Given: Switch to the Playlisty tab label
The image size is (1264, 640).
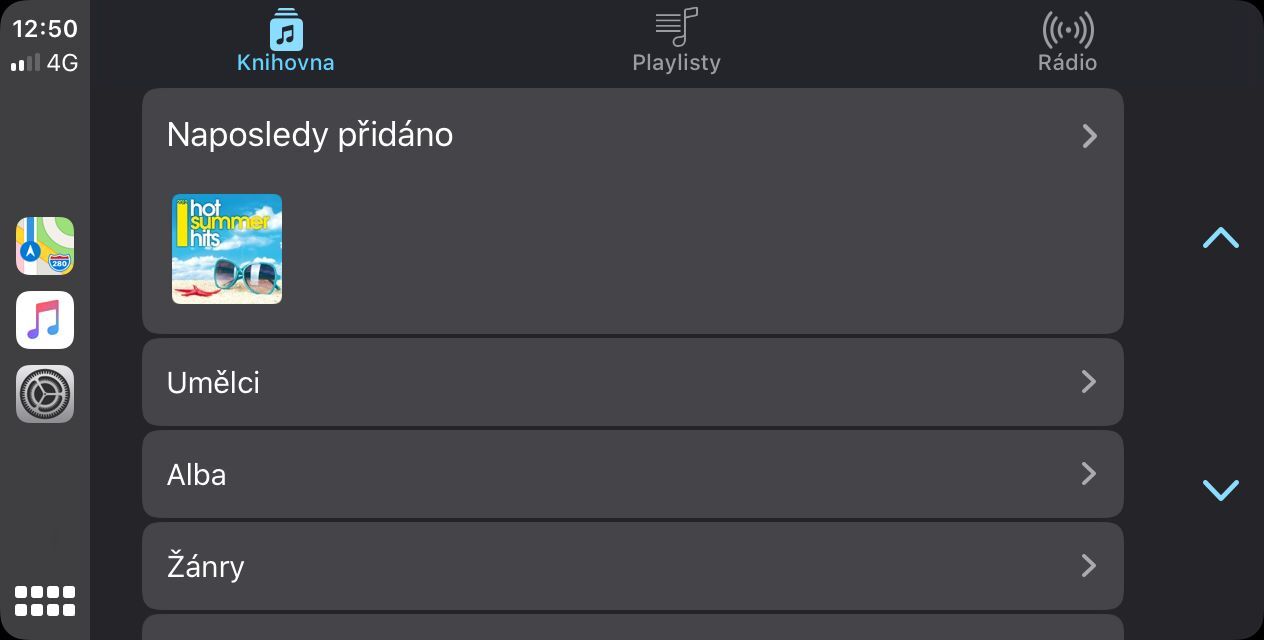Looking at the screenshot, I should coord(676,63).
